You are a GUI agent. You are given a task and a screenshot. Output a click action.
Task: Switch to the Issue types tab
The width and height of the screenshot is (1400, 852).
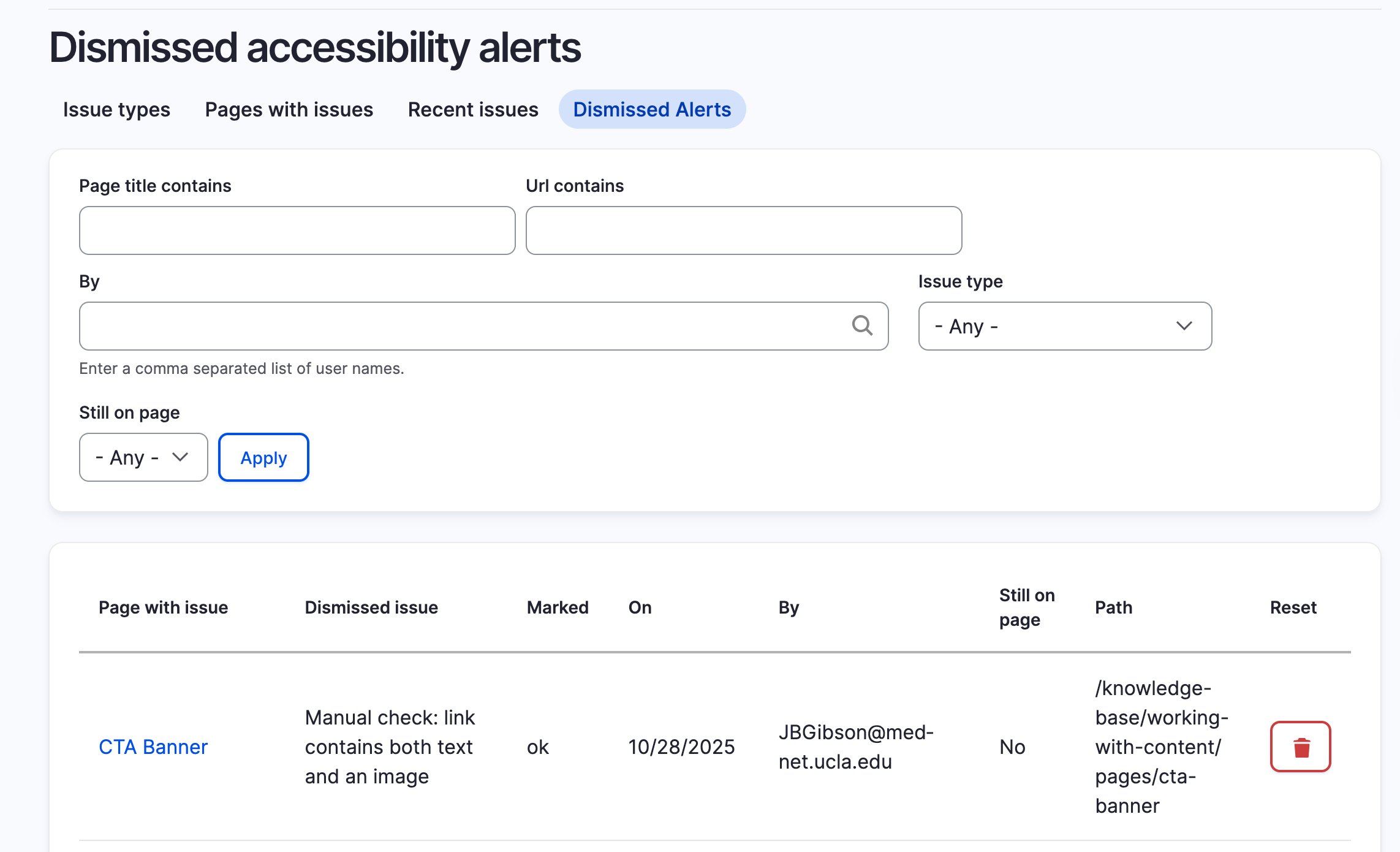pyautogui.click(x=116, y=110)
